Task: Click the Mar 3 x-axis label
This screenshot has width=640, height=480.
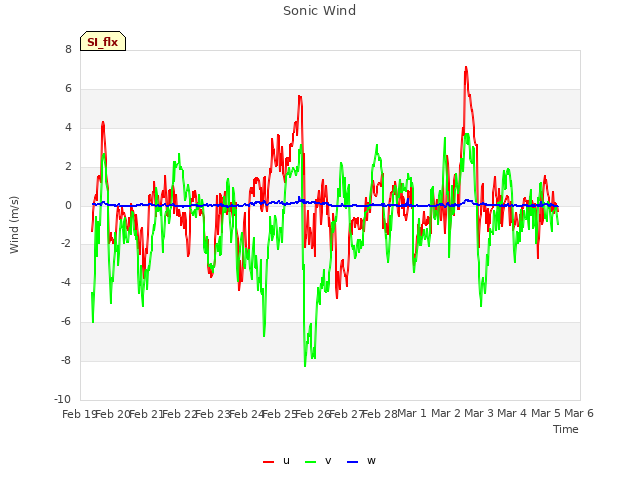Action: tap(479, 413)
